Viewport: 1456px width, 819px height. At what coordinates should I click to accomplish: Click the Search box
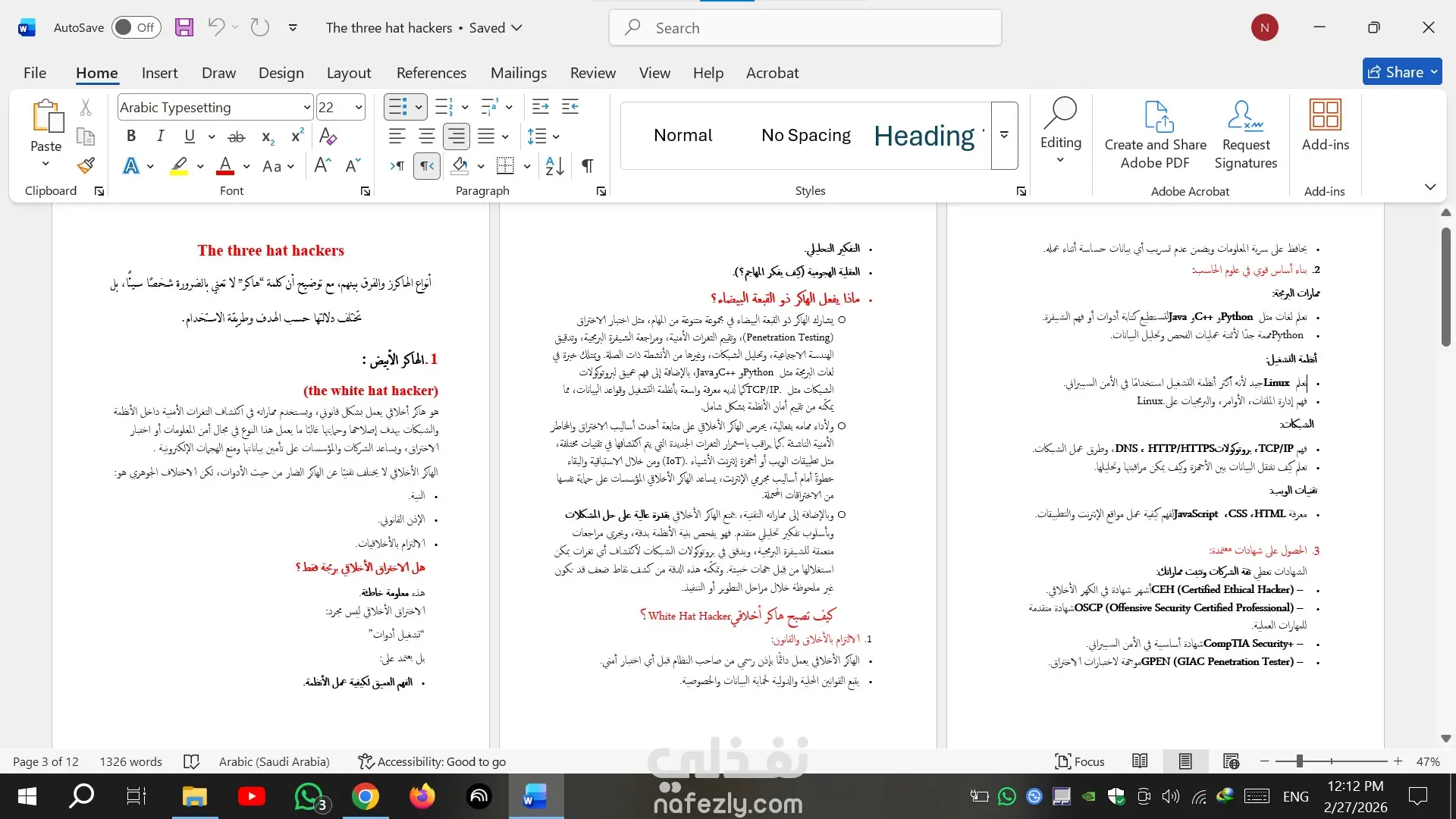point(805,28)
